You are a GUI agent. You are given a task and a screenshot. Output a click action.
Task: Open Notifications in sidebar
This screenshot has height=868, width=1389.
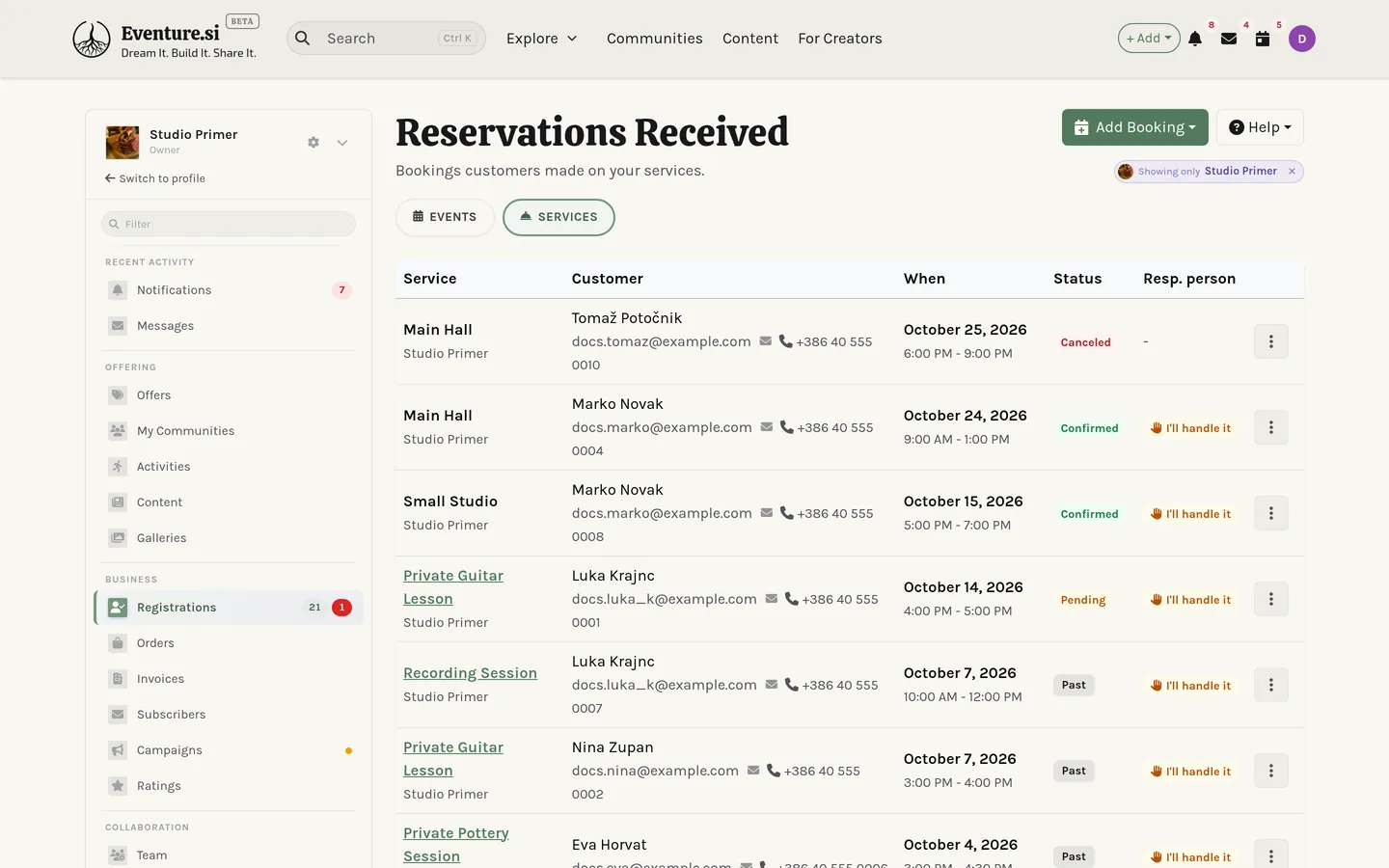click(230, 290)
